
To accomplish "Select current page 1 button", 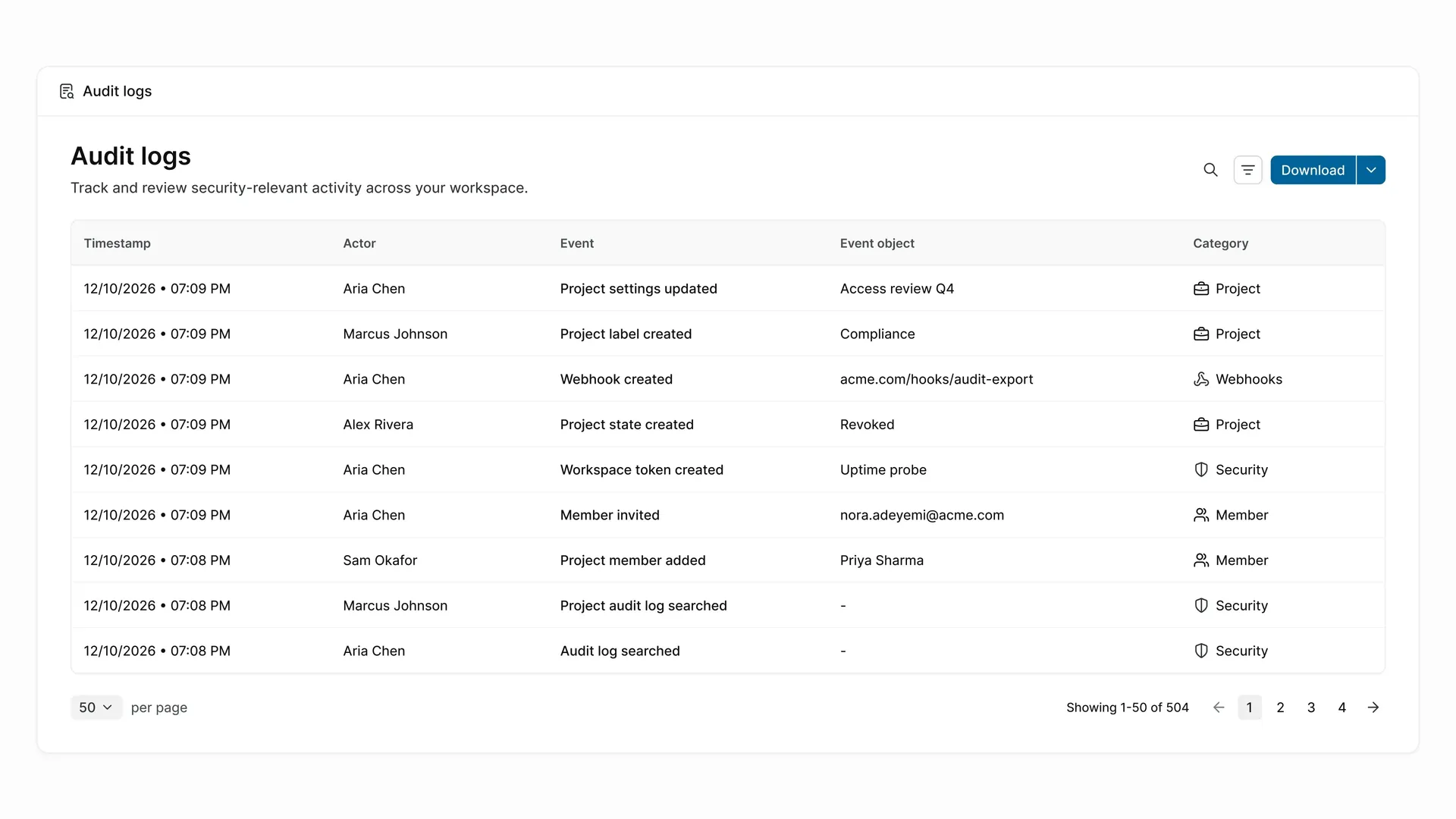I will click(1250, 708).
